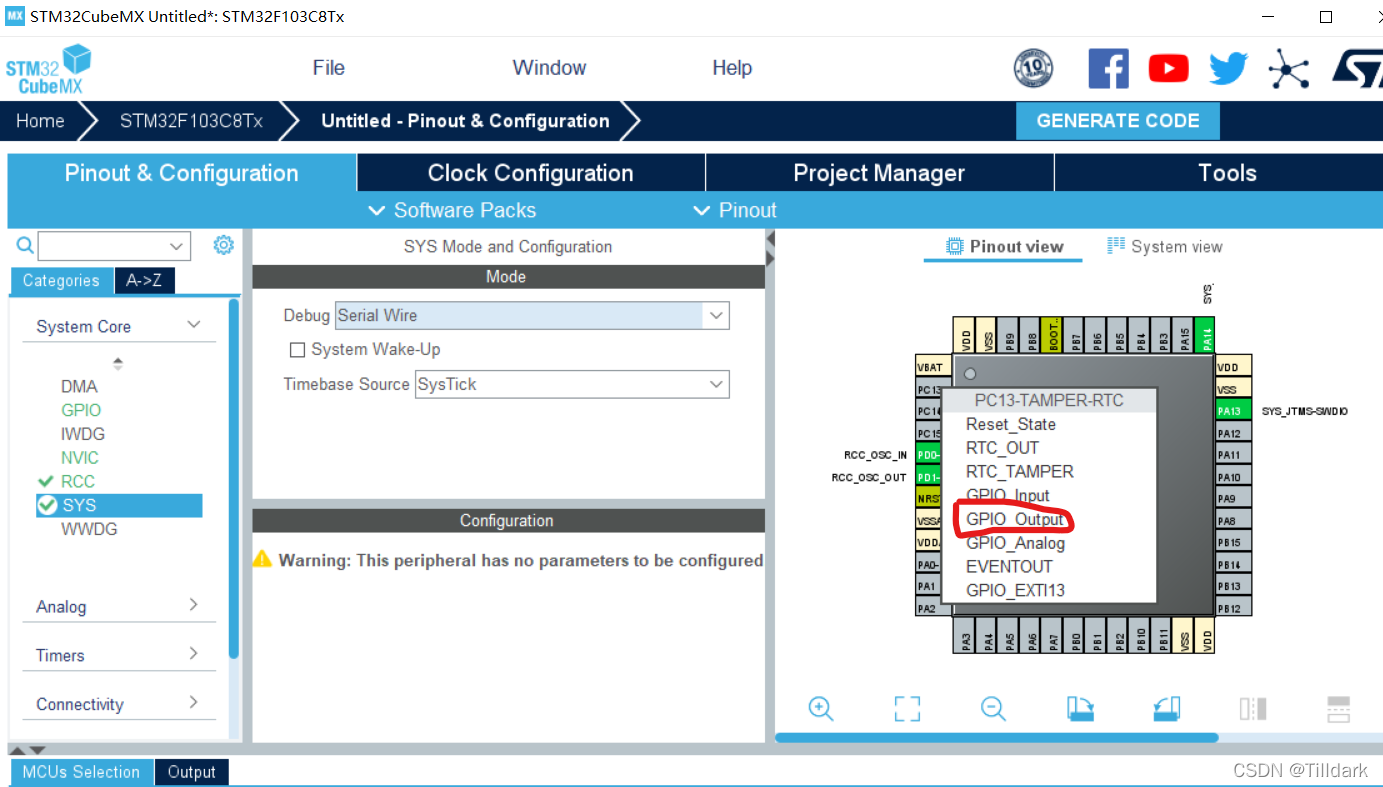Screen dimensions: 1383x787
Task: Select the Pinout view tab
Action: (1004, 247)
